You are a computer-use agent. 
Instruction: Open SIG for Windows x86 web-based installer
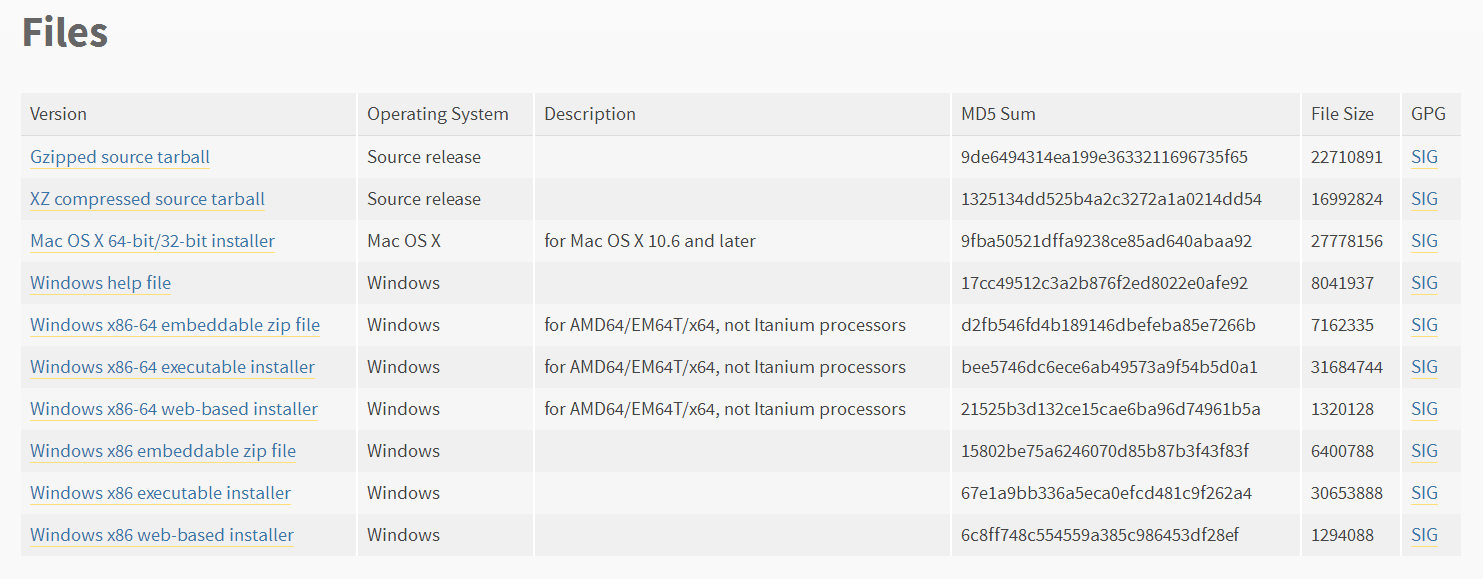1424,535
